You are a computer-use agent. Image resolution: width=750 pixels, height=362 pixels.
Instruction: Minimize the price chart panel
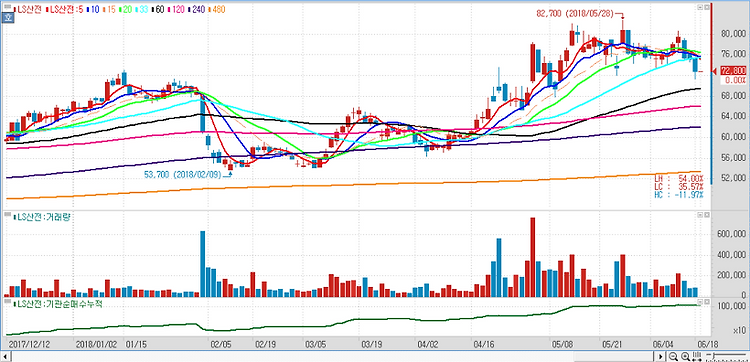pyautogui.click(x=700, y=7)
